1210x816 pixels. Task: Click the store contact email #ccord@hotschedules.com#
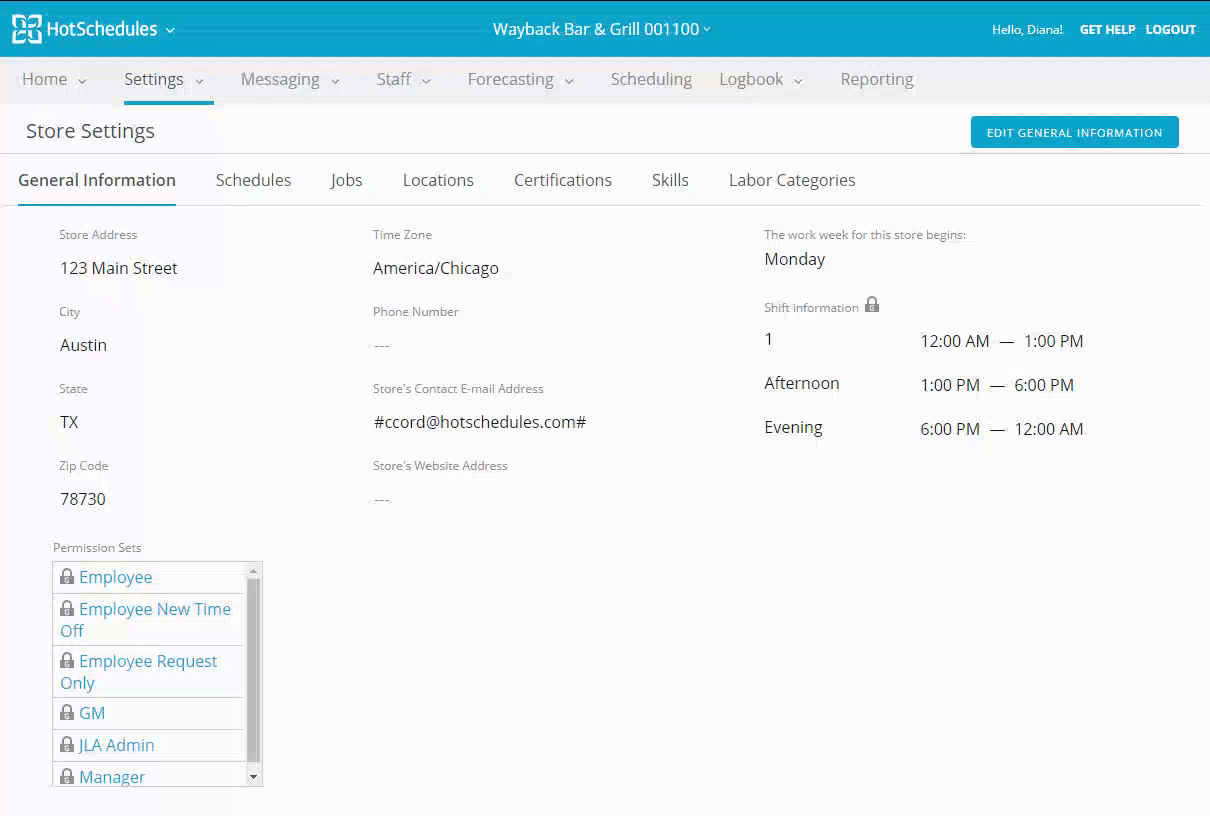[480, 422]
